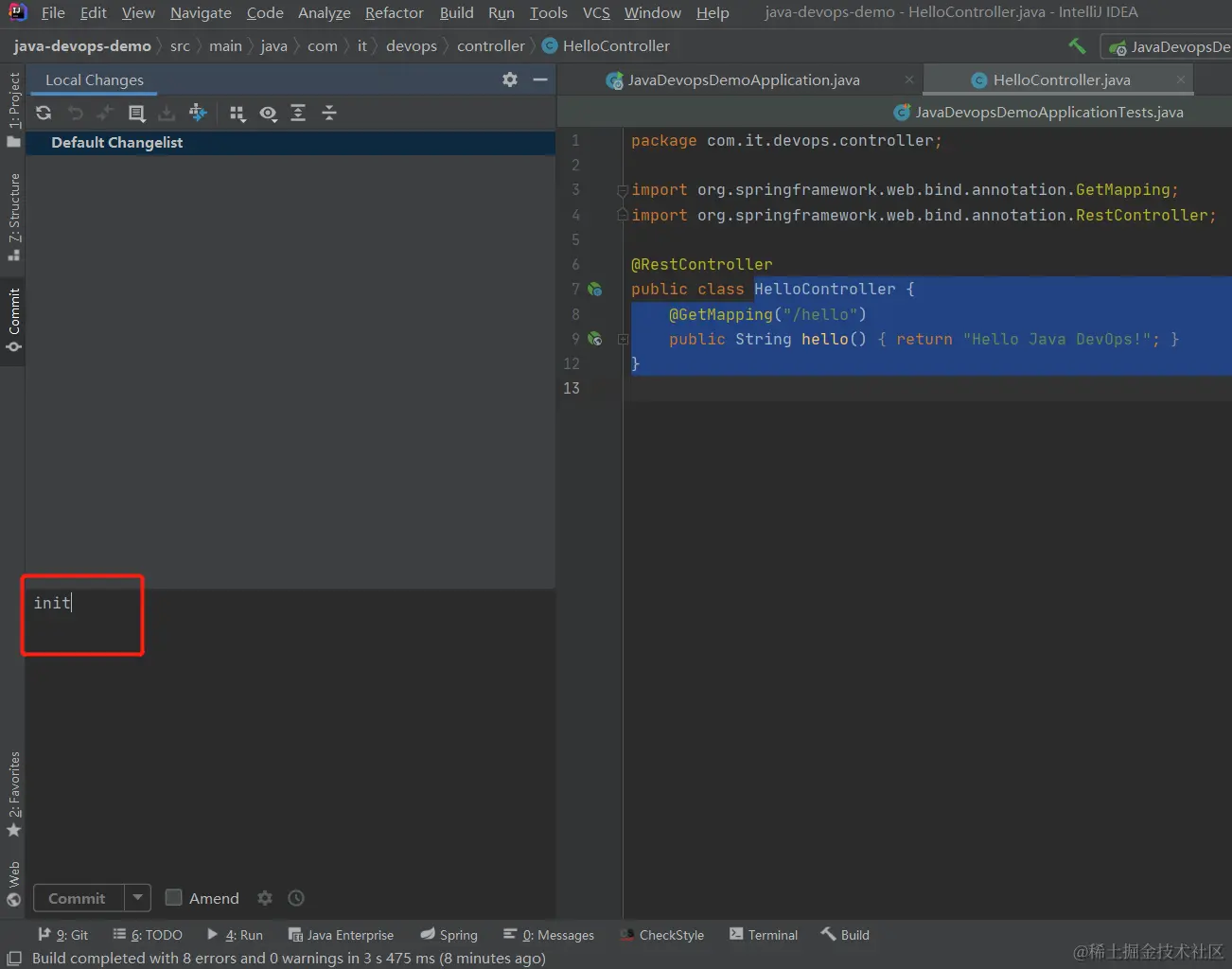The image size is (1232, 969).
Task: Click the Rollback icon in Local Changes toolbar
Action: 75,113
